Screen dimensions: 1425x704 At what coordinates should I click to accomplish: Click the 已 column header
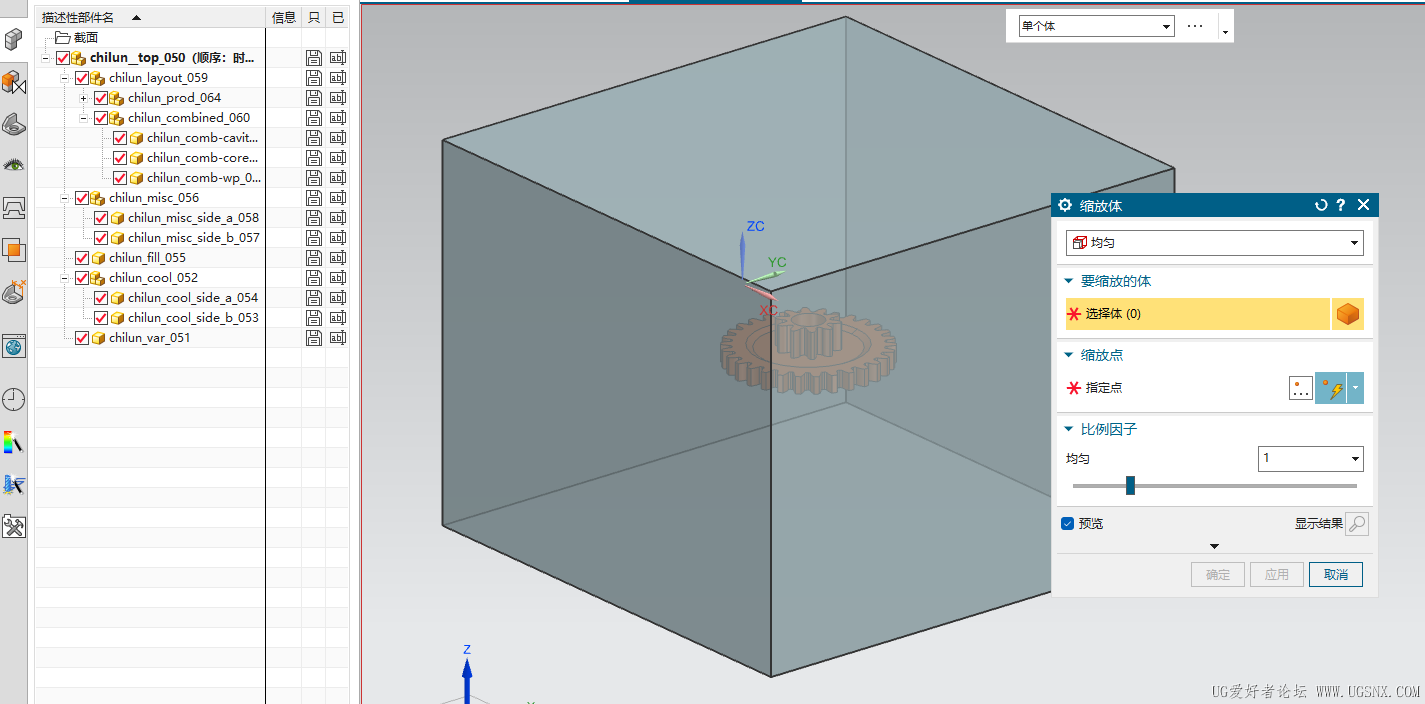(x=338, y=17)
